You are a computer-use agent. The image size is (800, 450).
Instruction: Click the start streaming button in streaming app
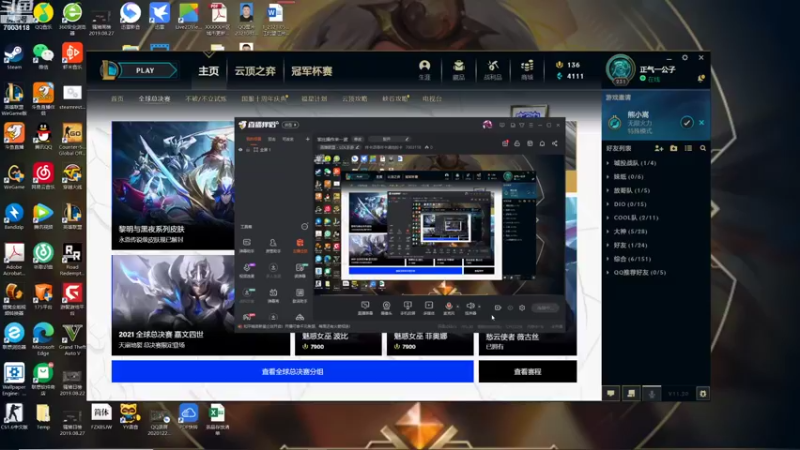coord(545,308)
